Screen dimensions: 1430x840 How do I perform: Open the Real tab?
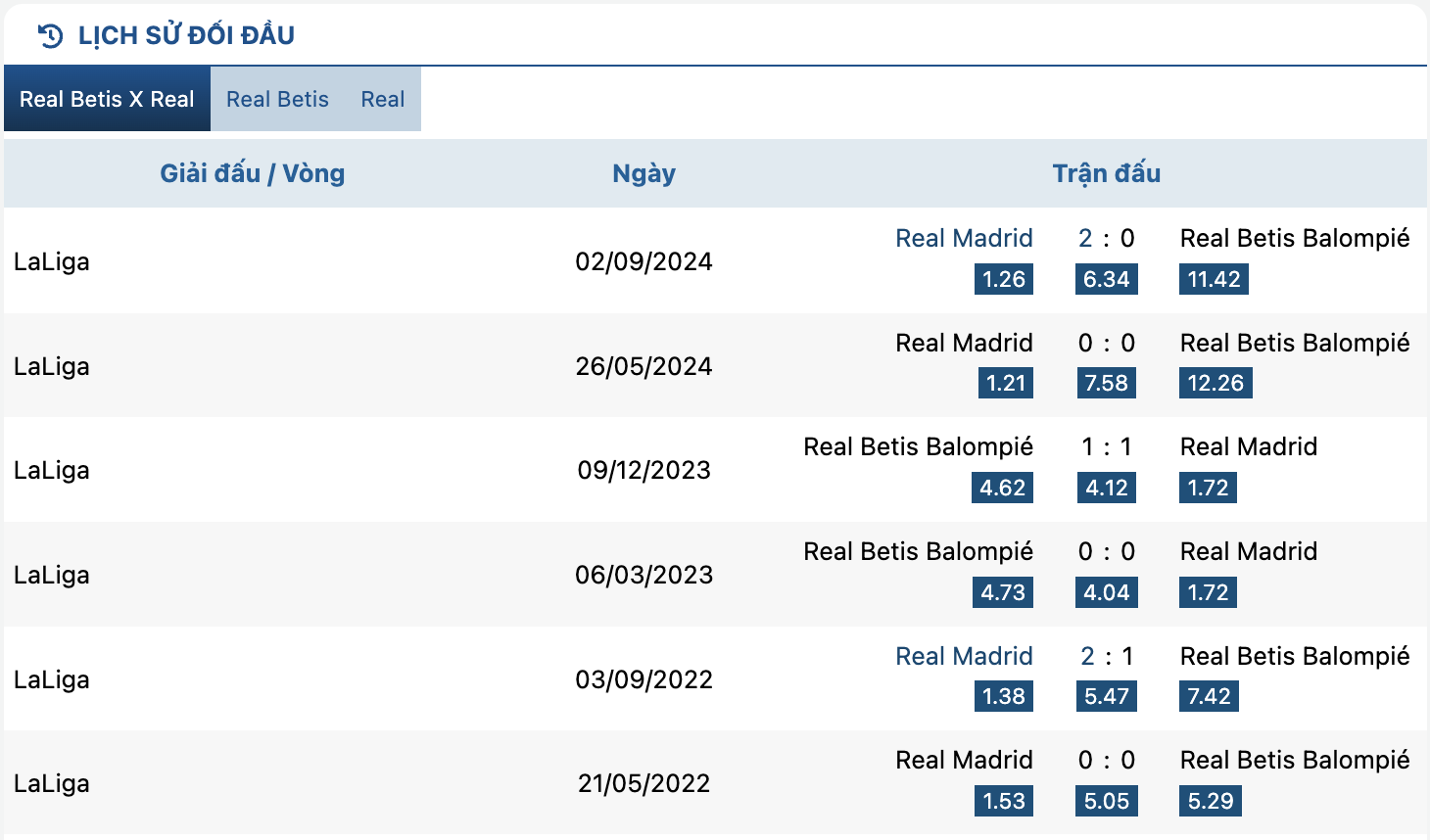coord(382,99)
